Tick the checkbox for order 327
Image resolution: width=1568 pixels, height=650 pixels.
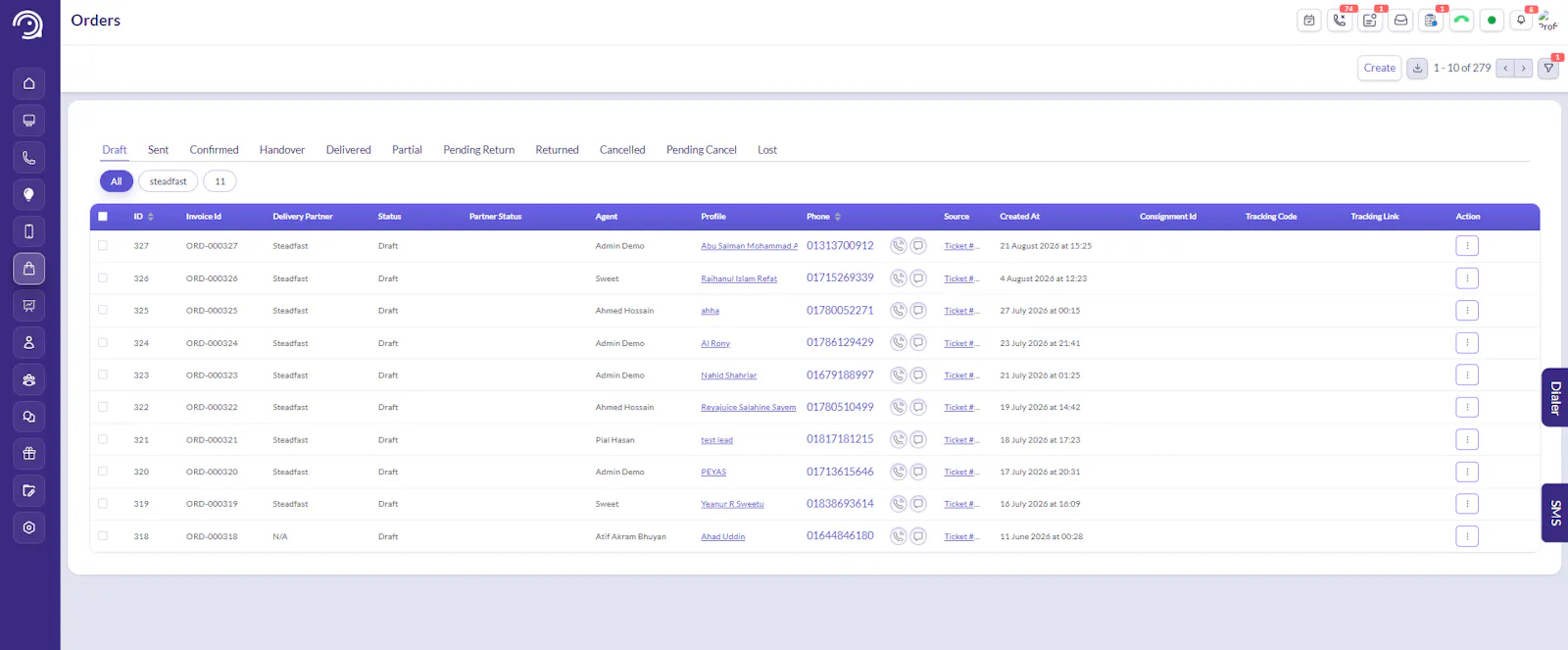[x=103, y=246]
